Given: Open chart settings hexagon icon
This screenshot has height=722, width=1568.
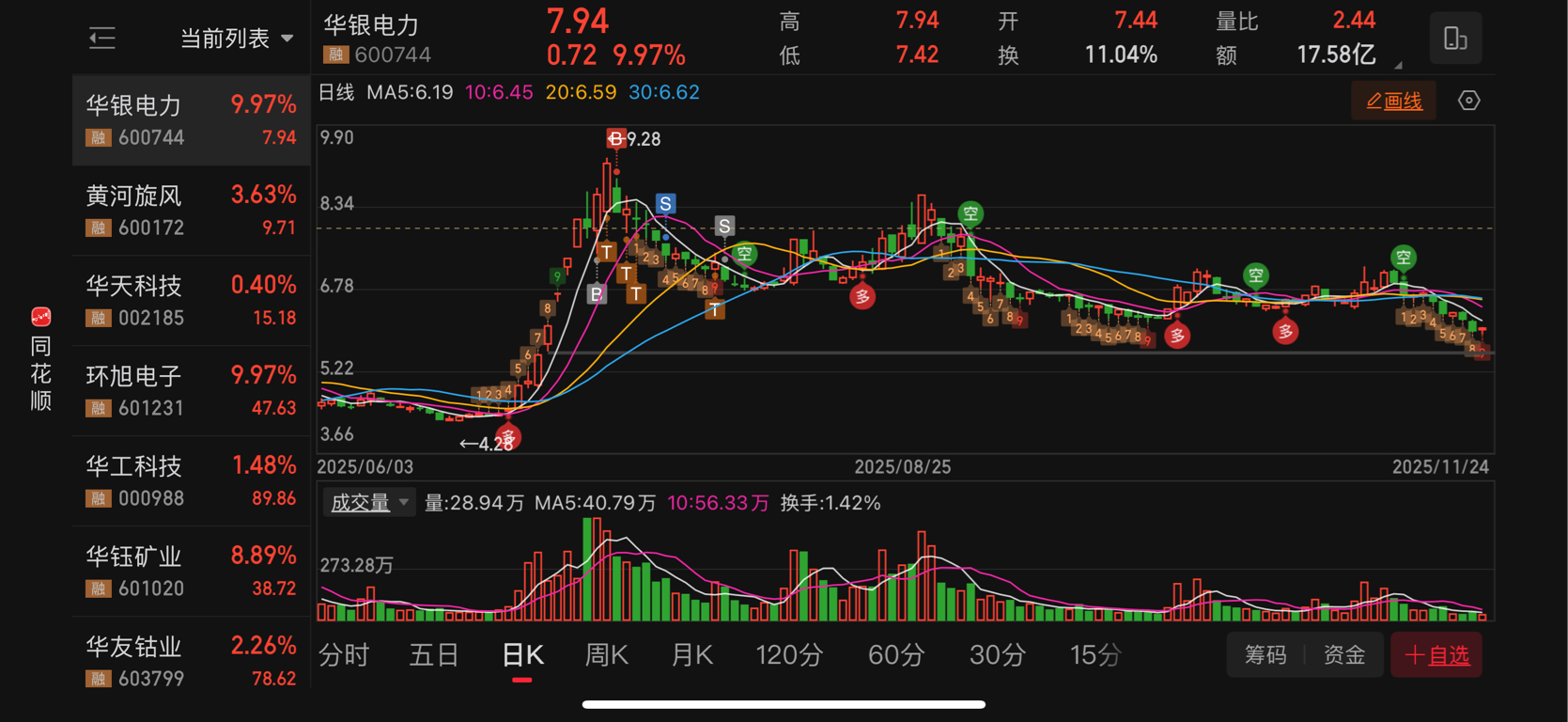Looking at the screenshot, I should (1468, 101).
